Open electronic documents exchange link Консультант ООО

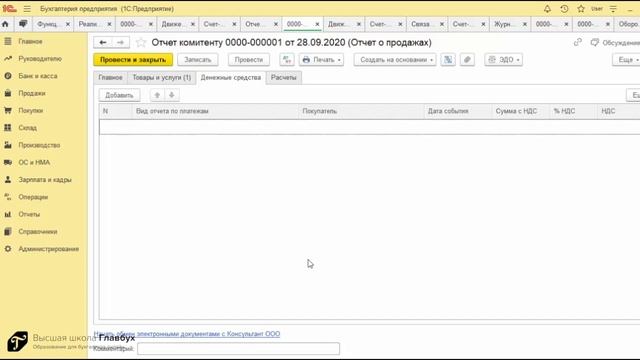[187, 334]
